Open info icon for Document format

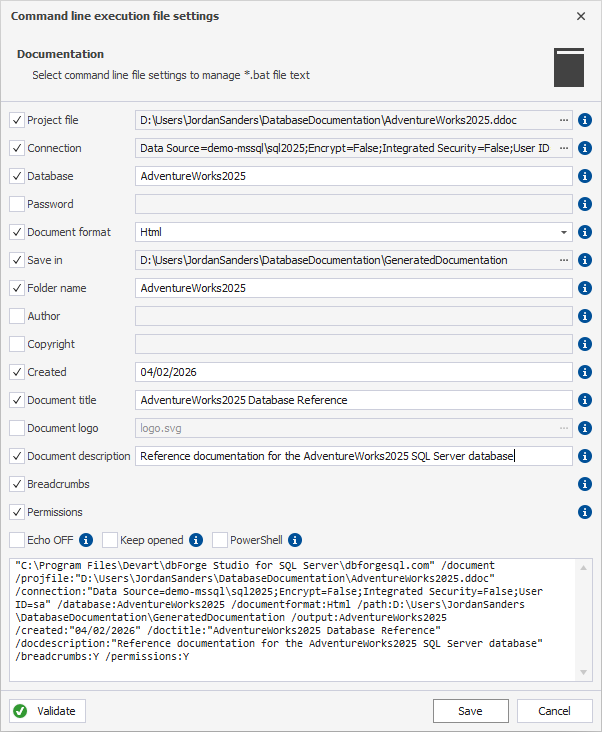point(585,232)
